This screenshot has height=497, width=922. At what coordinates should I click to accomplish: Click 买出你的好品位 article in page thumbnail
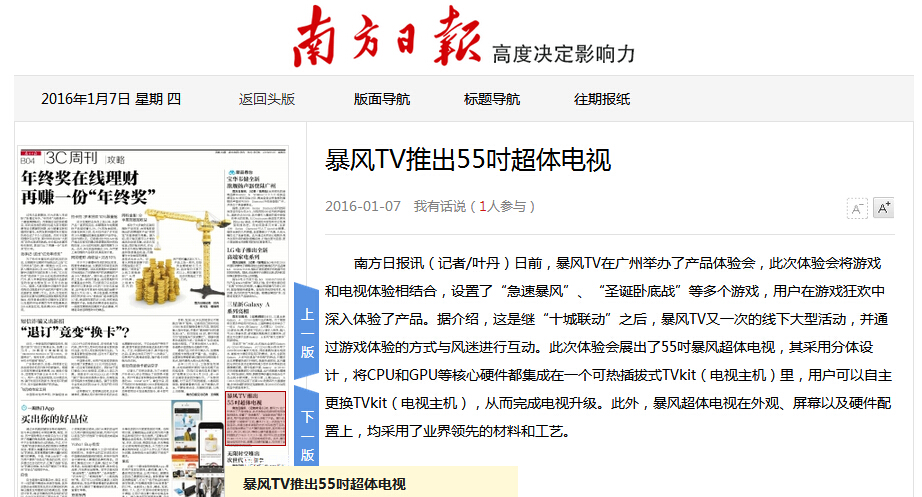[x=55, y=419]
